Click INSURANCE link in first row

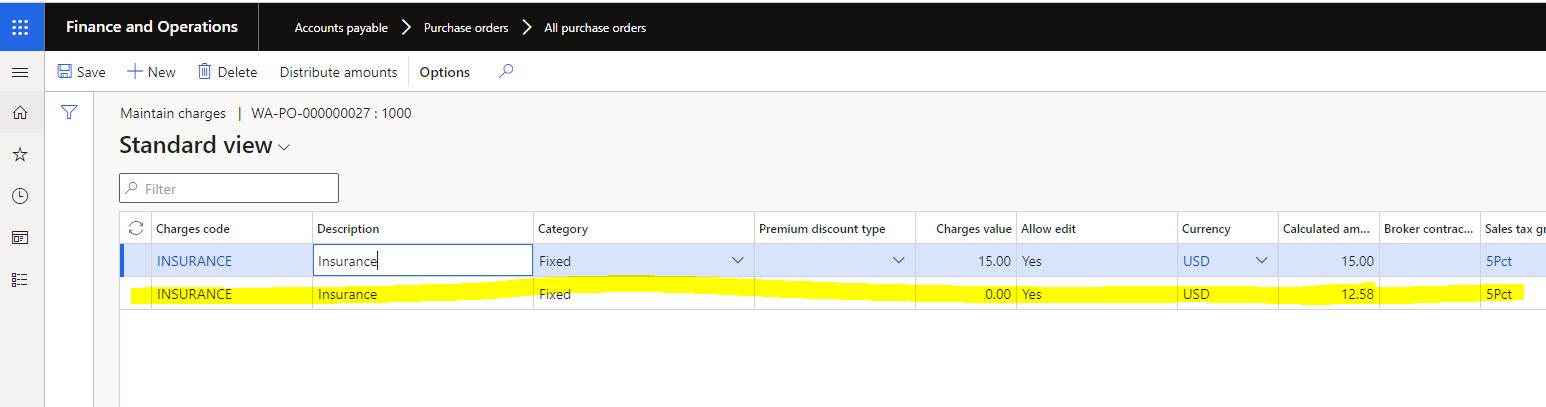(x=194, y=261)
